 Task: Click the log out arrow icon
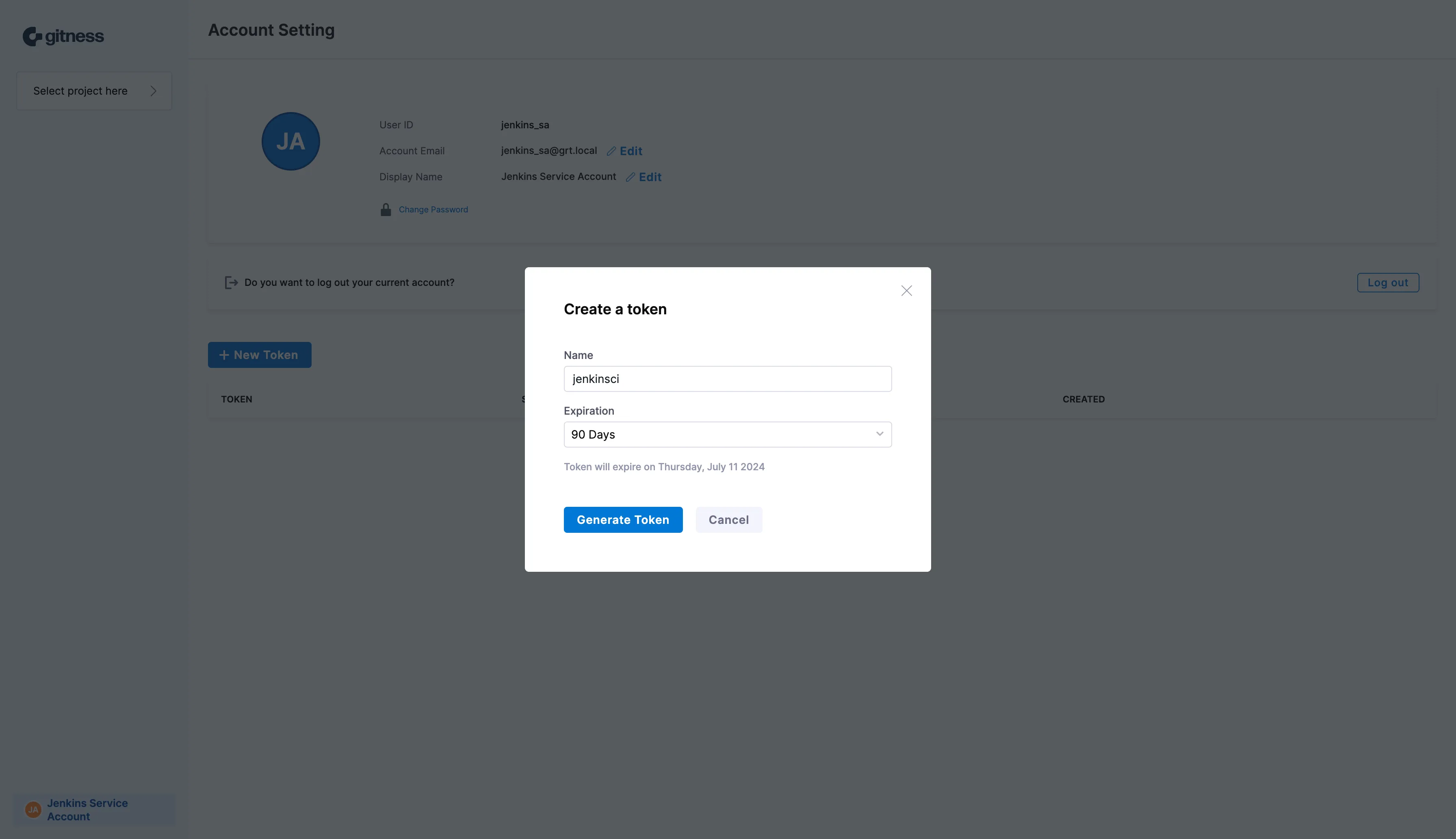pyautogui.click(x=231, y=282)
